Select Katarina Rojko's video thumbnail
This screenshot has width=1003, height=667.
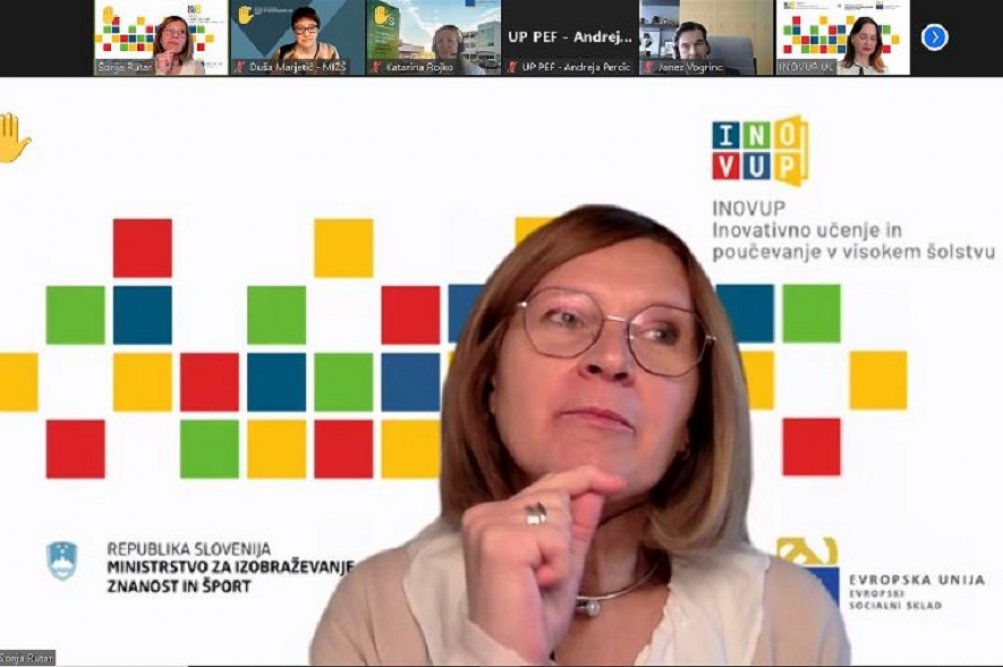(x=433, y=38)
